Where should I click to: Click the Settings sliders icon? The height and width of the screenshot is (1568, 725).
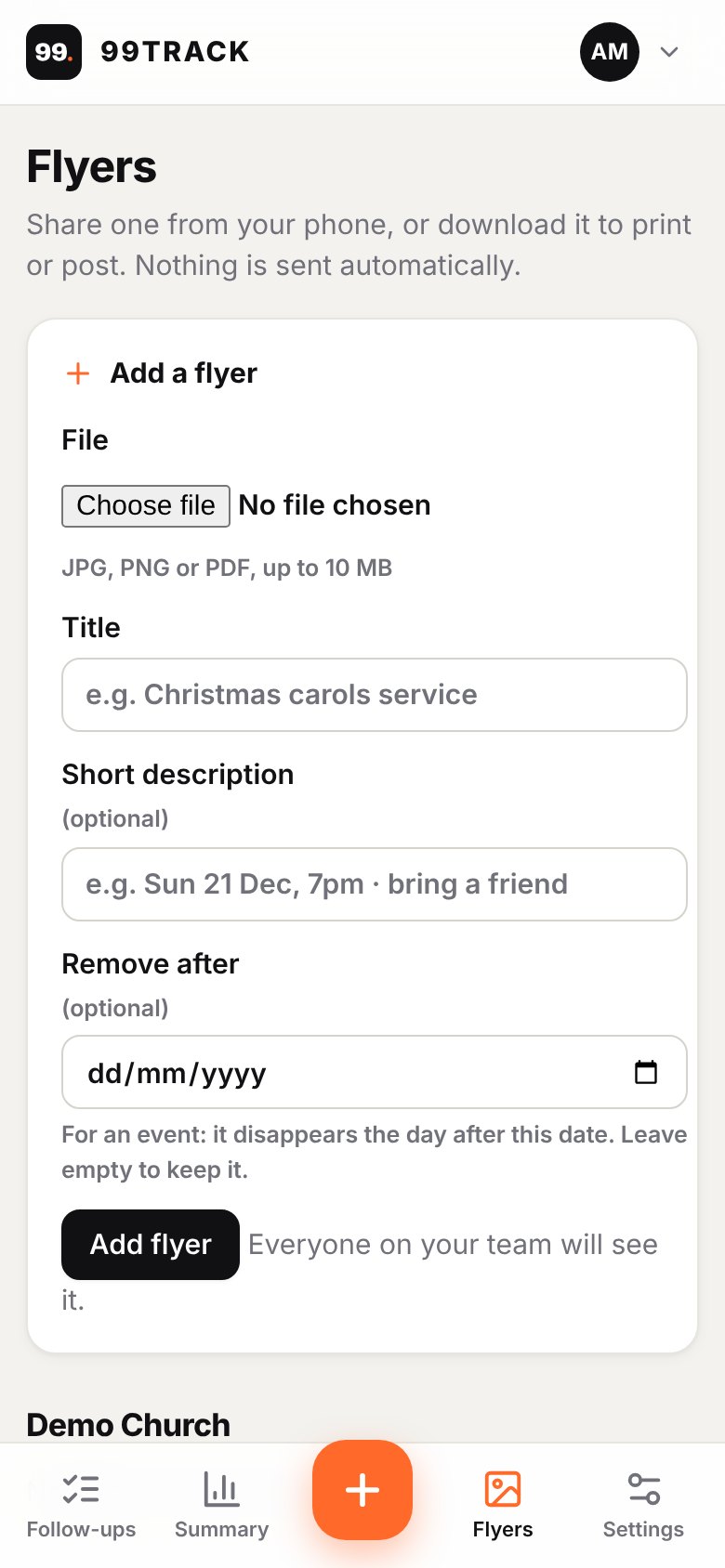(x=643, y=1489)
